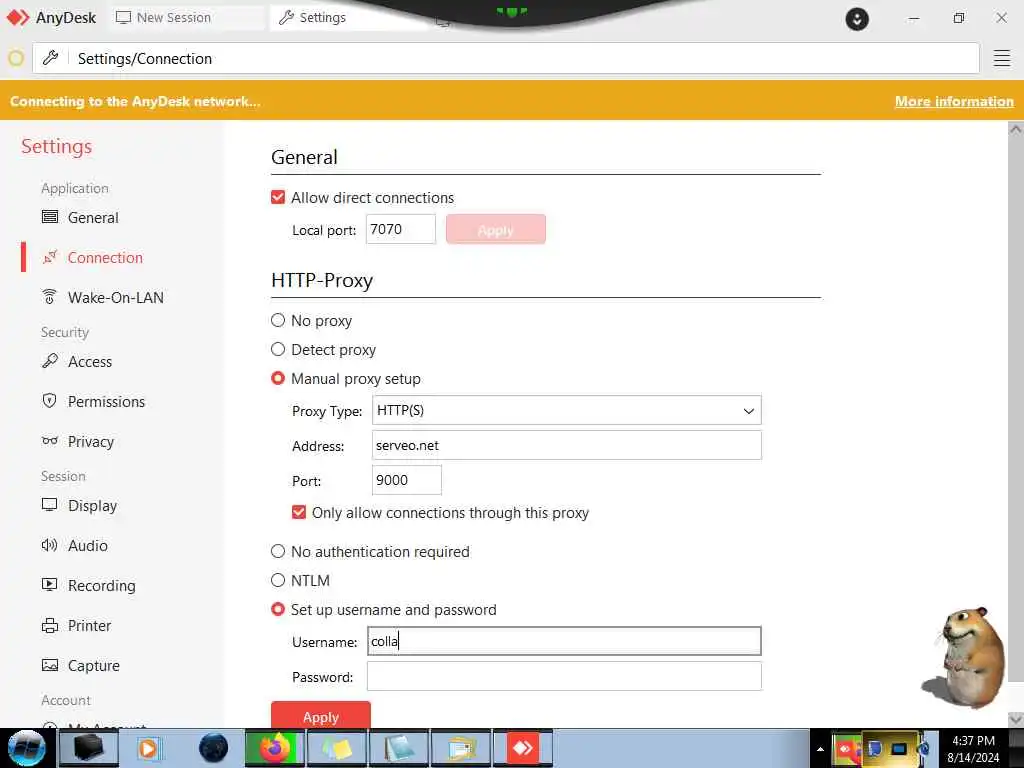This screenshot has height=768, width=1024.
Task: Open Wake-On-LAN settings page
Action: [116, 297]
